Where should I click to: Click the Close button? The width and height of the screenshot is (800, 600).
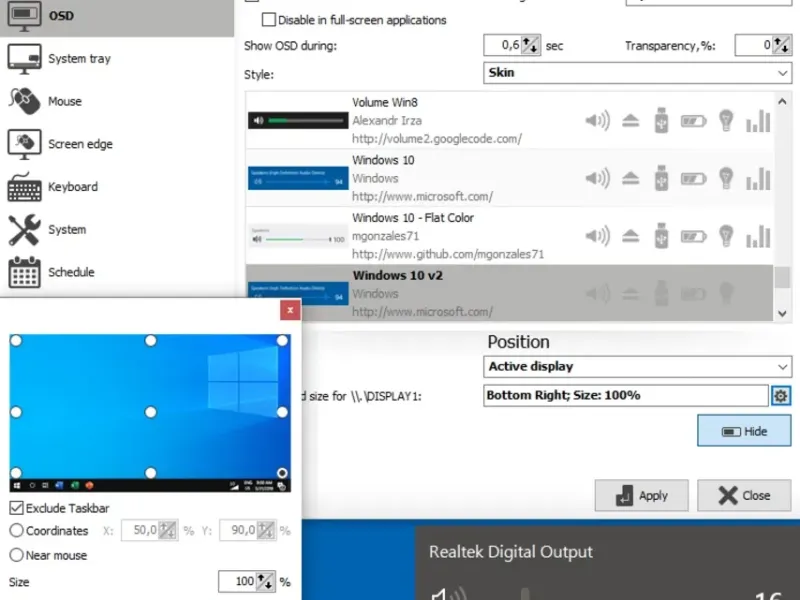pos(744,495)
